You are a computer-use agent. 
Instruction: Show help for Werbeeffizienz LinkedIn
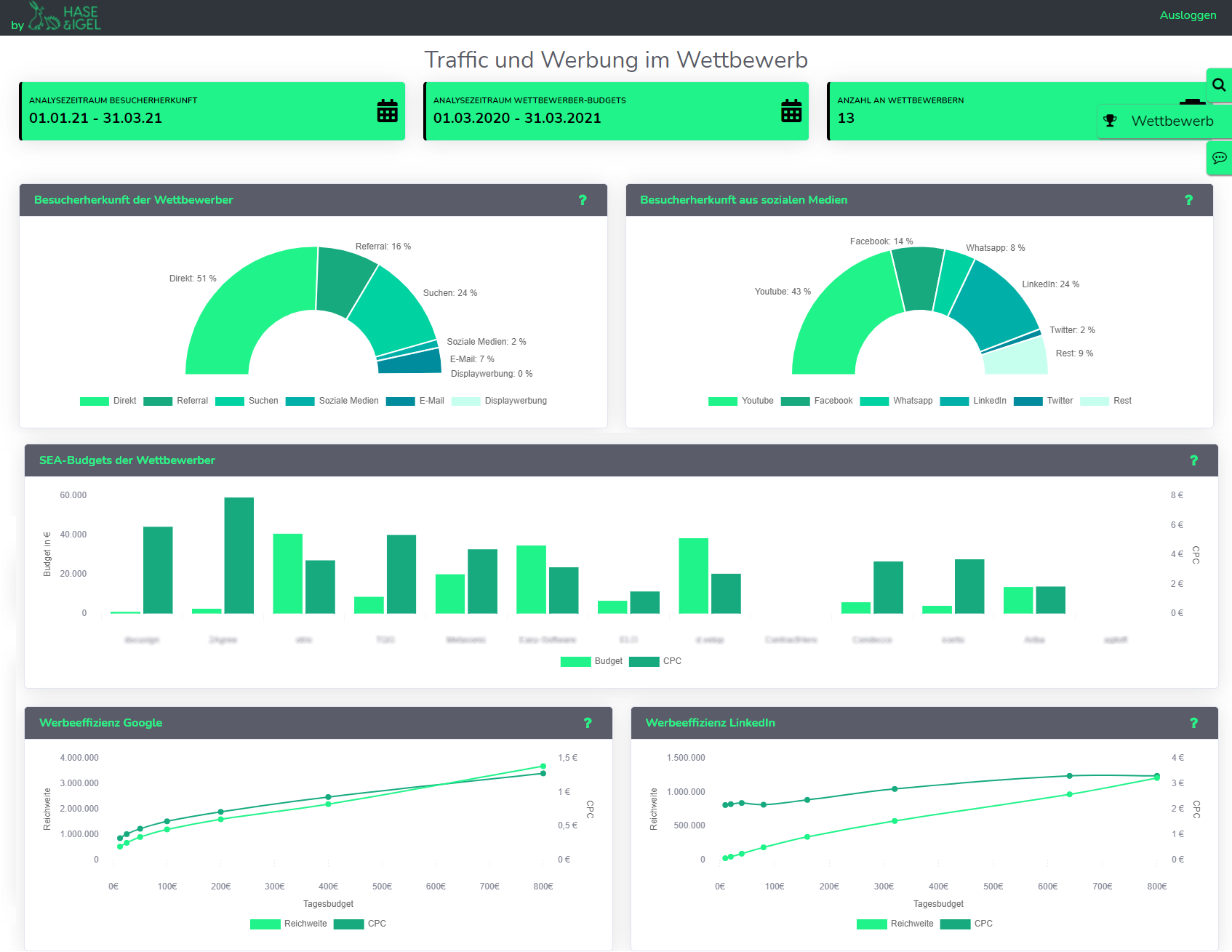(1193, 723)
